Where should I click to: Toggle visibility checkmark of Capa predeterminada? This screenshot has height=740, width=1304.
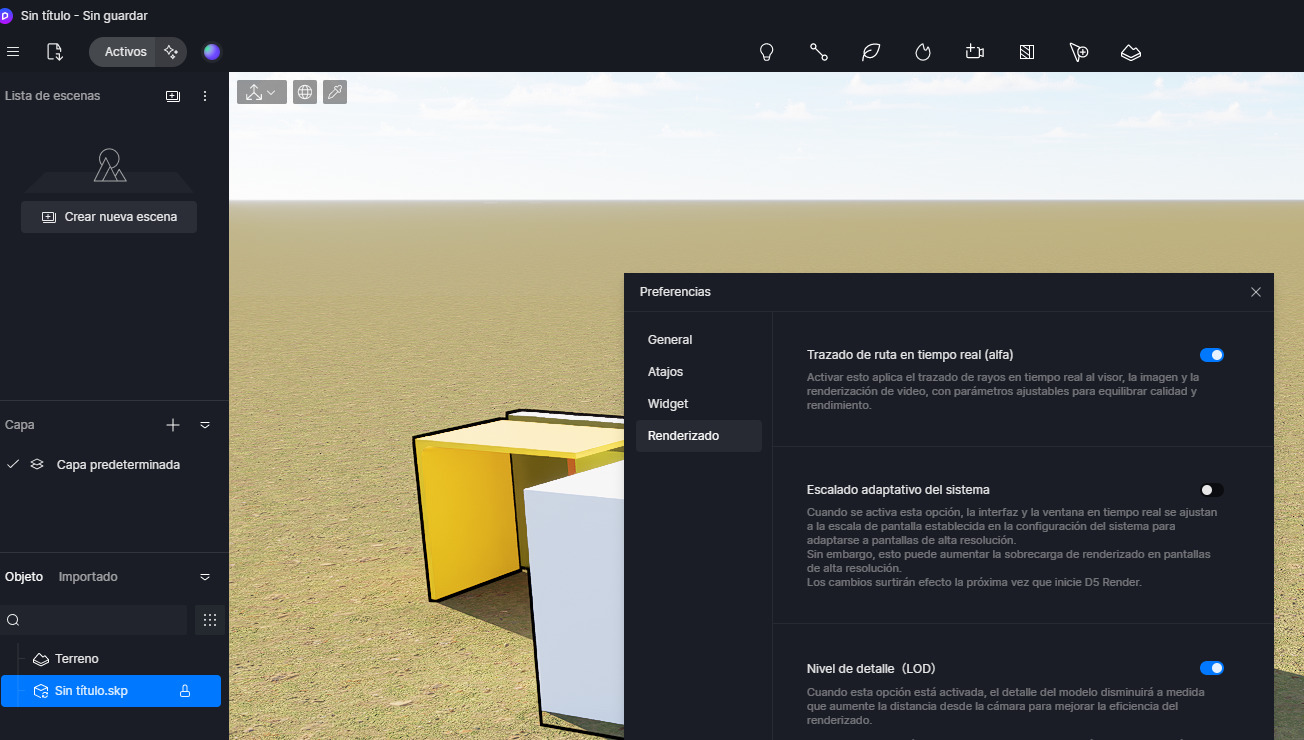pos(13,464)
